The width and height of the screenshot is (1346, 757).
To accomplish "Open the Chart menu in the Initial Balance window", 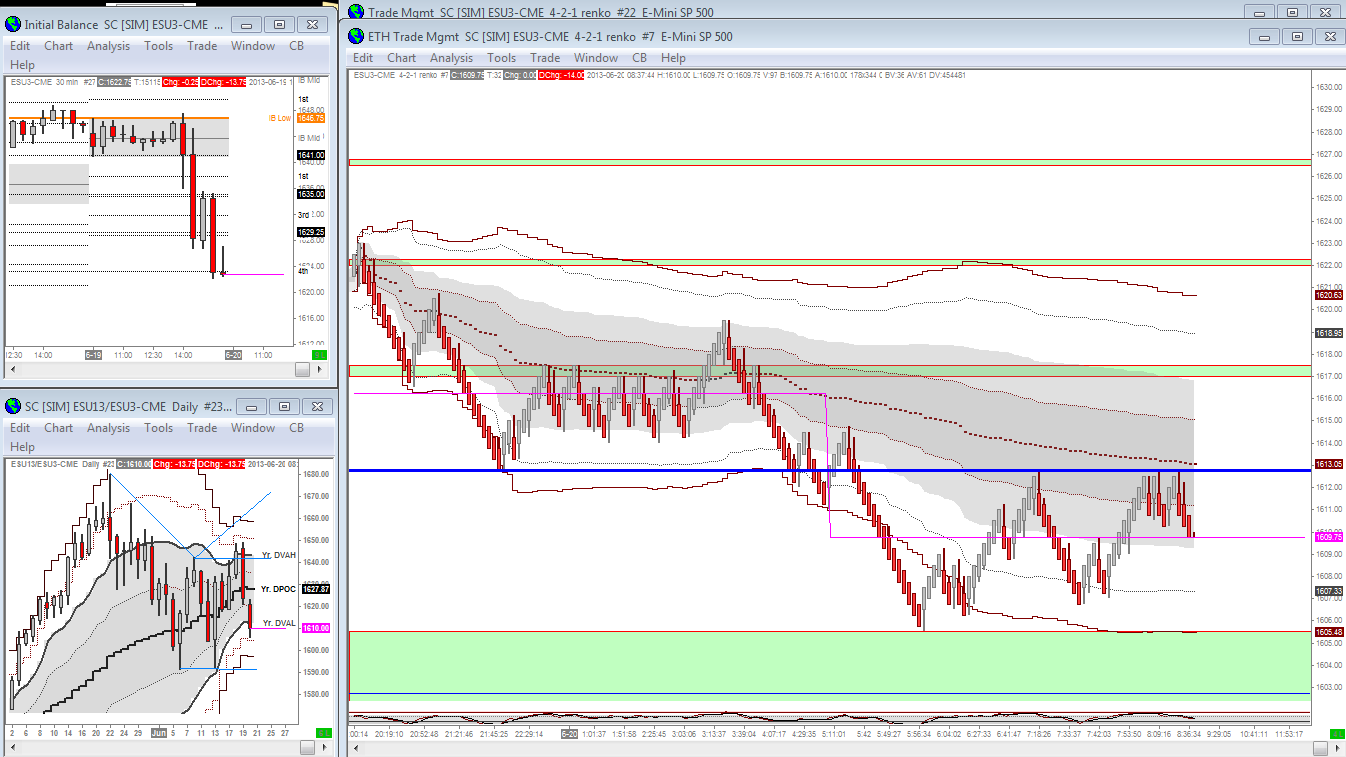I will [58, 46].
